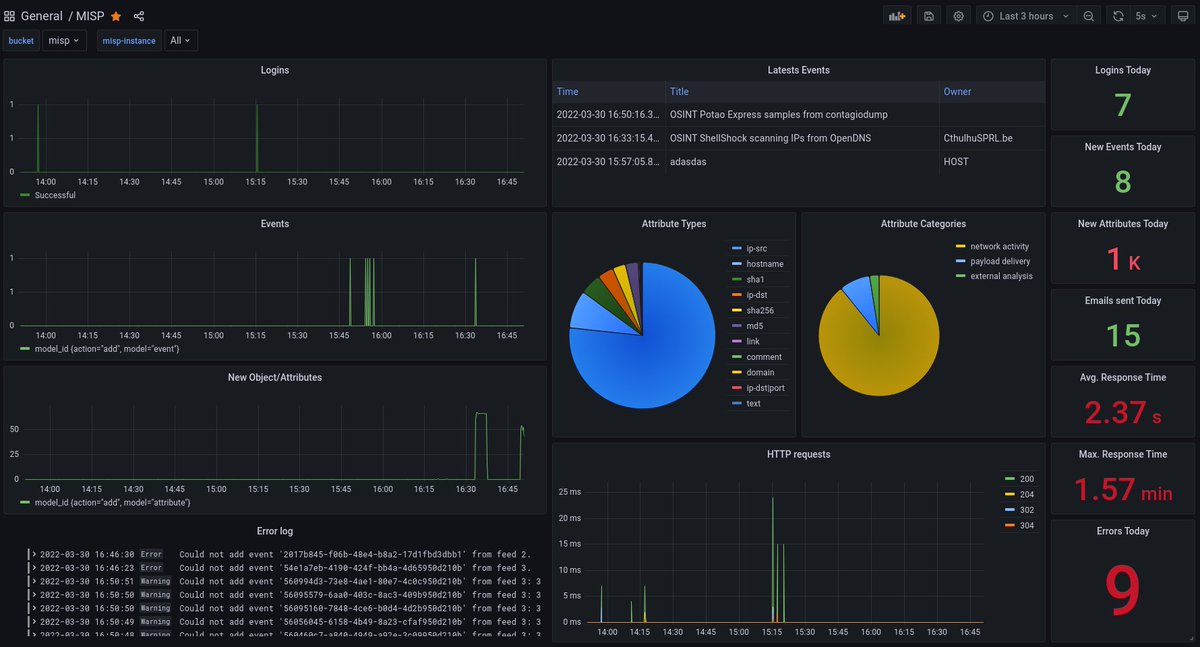This screenshot has width=1200, height=647.
Task: Open the Events panel title menu
Action: tap(275, 224)
